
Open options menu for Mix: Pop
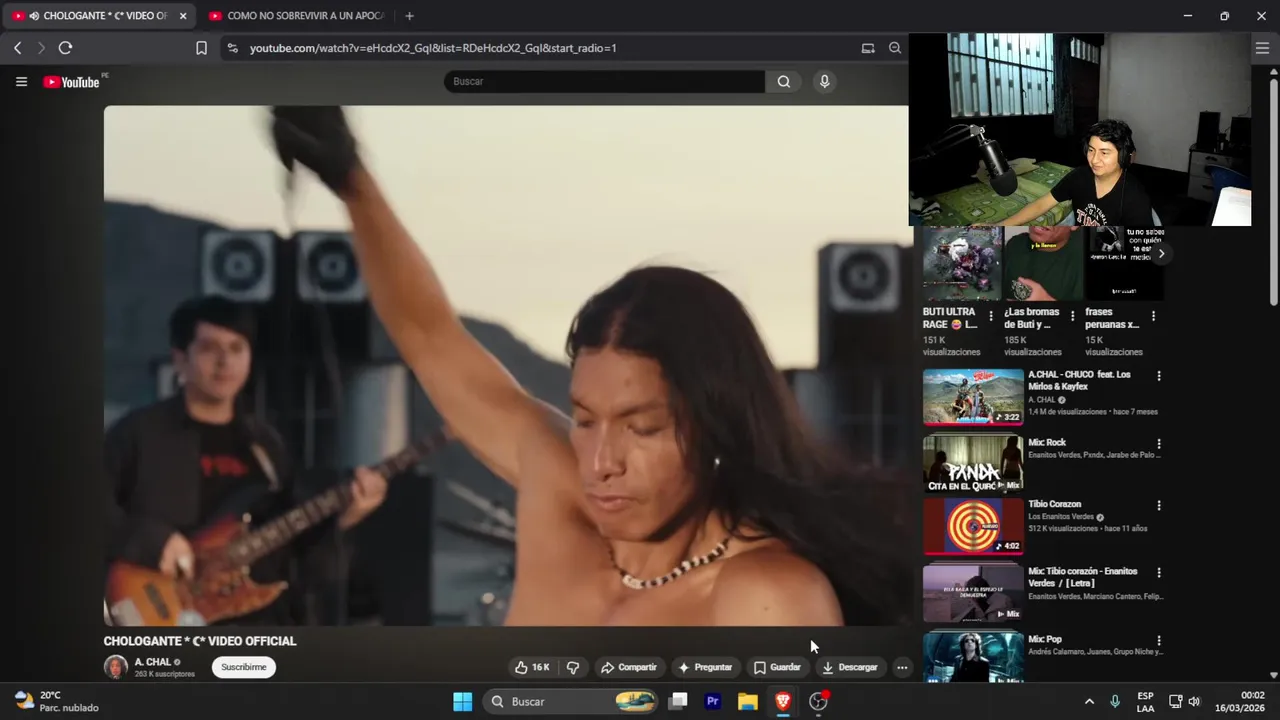pos(1159,641)
